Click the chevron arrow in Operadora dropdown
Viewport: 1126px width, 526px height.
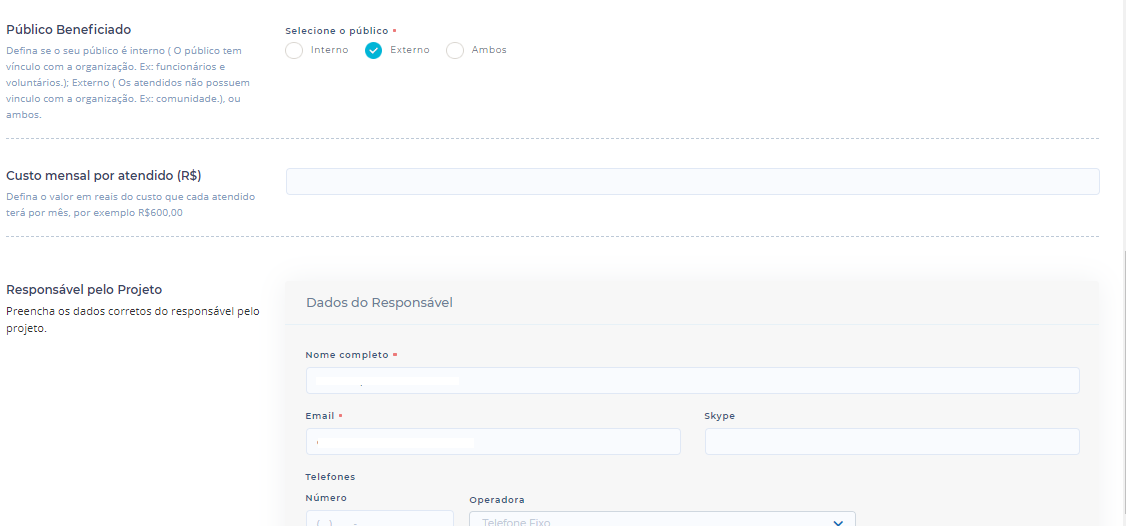(838, 521)
